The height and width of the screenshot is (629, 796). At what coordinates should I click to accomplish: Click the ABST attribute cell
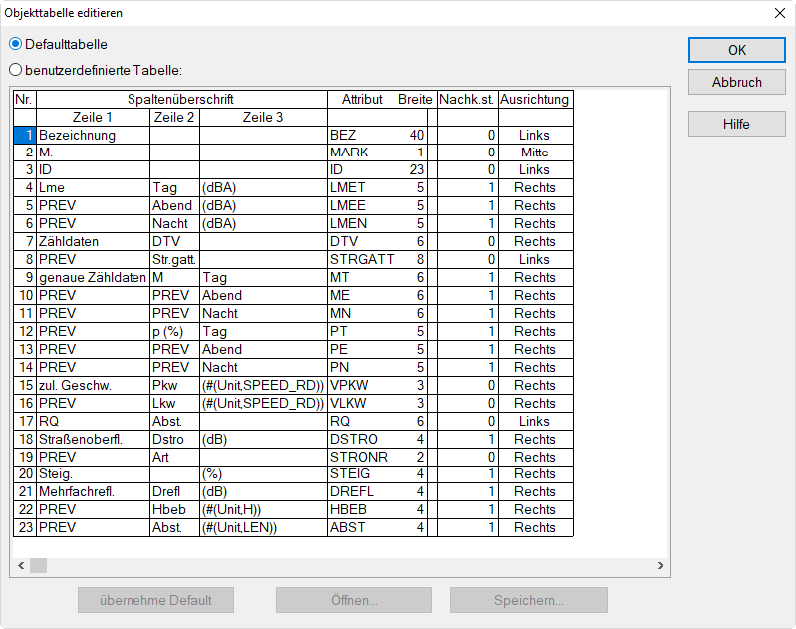[377, 527]
